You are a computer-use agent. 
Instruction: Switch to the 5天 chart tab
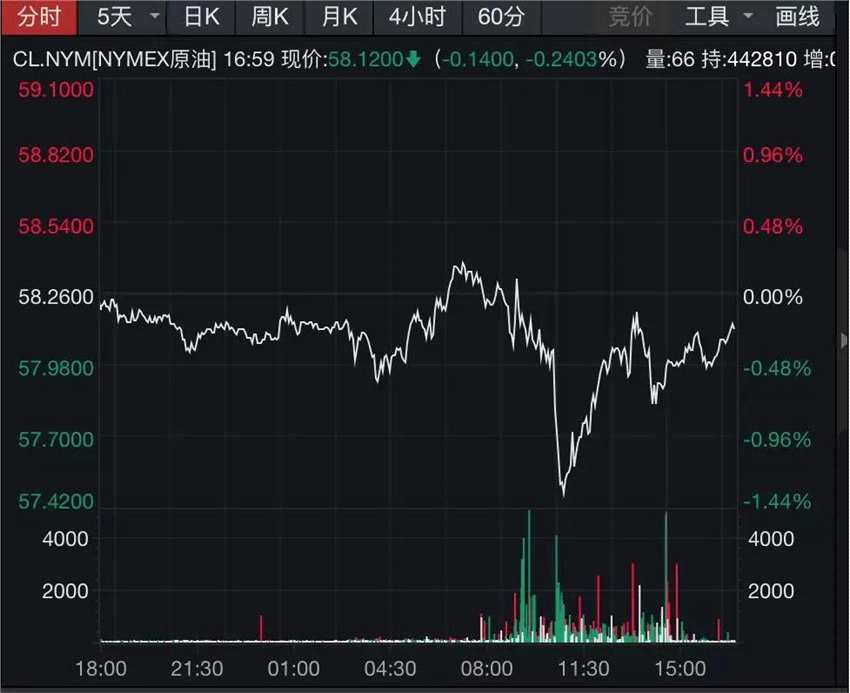tap(115, 17)
